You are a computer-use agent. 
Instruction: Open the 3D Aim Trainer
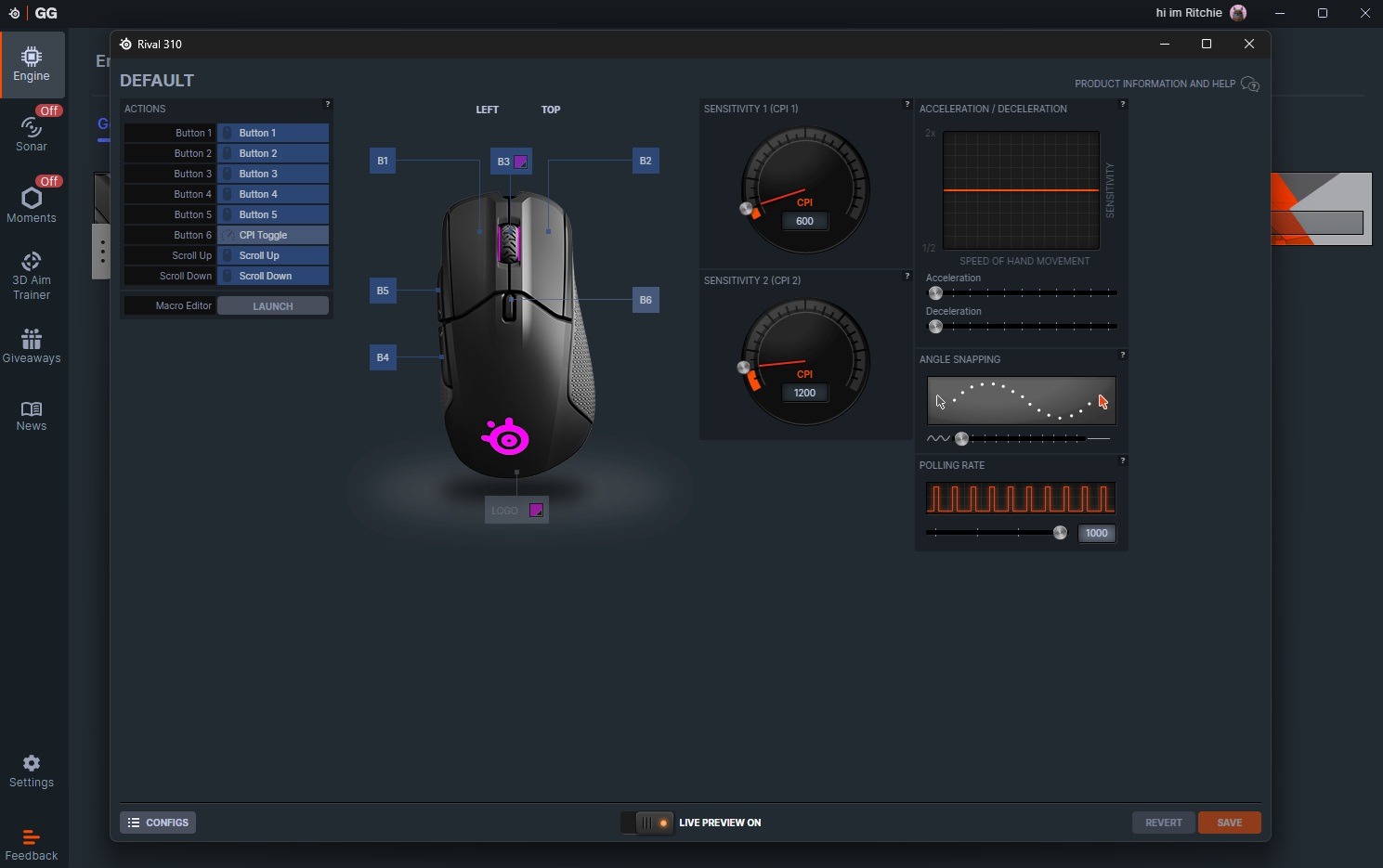point(32,276)
